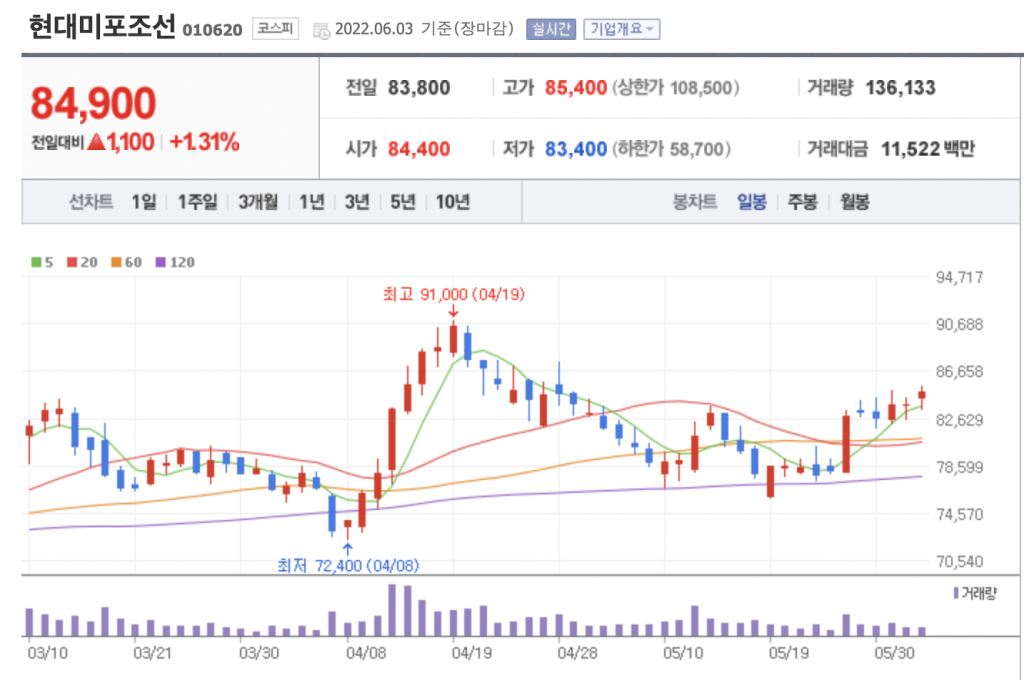1024x680 pixels.
Task: Select the 일봉 daily candle chart
Action: click(x=752, y=202)
